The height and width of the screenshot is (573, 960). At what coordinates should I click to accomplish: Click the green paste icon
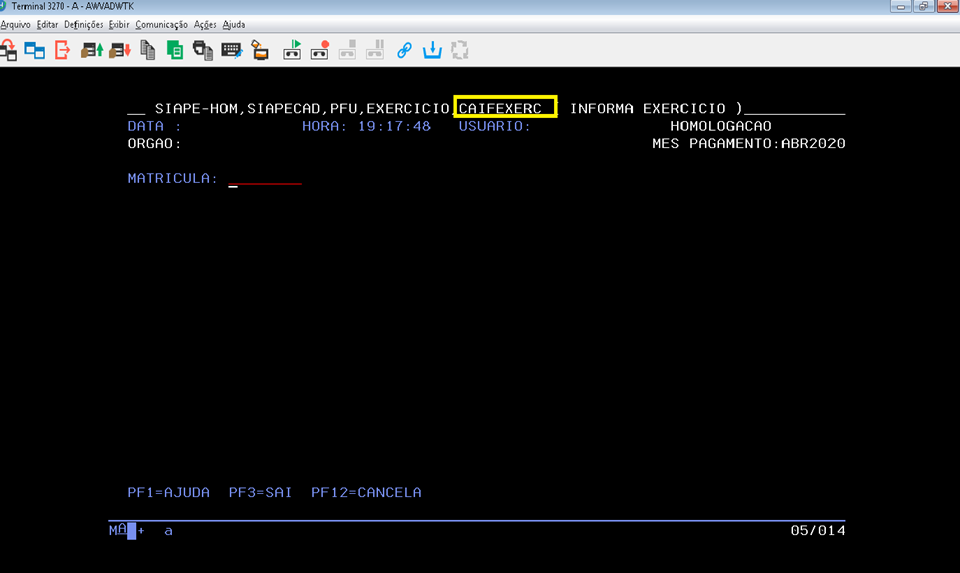coord(175,49)
